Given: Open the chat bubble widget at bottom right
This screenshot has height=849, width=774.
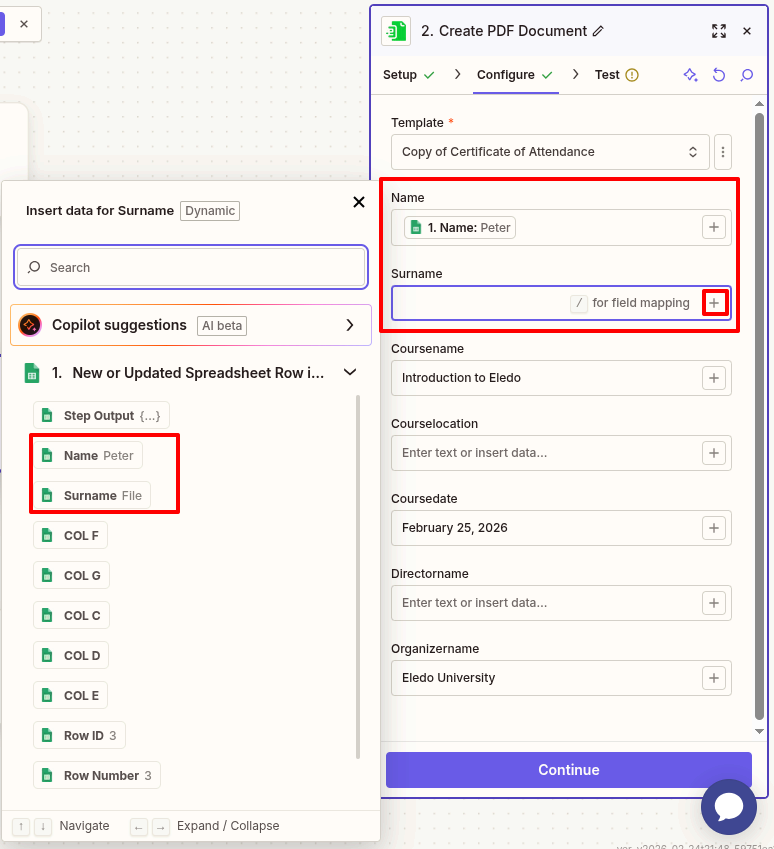Looking at the screenshot, I should [x=729, y=807].
